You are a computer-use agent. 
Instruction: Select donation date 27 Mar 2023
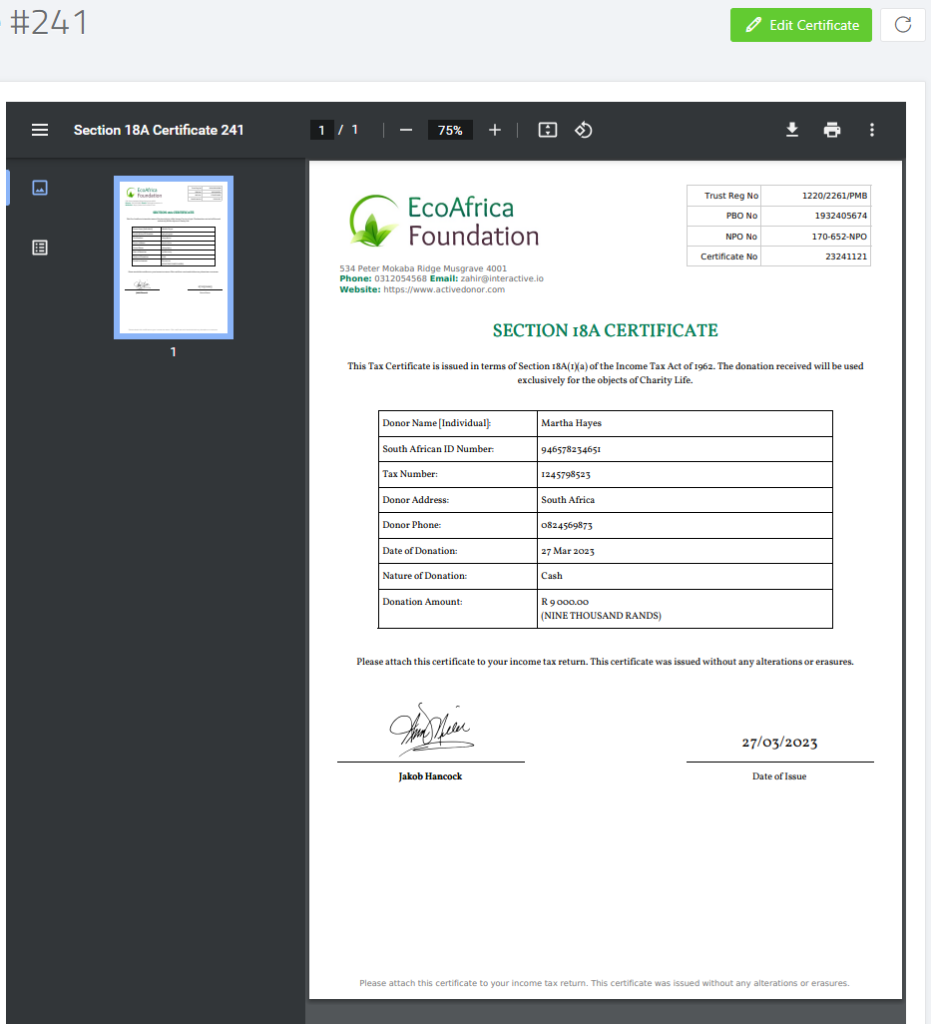pyautogui.click(x=567, y=551)
